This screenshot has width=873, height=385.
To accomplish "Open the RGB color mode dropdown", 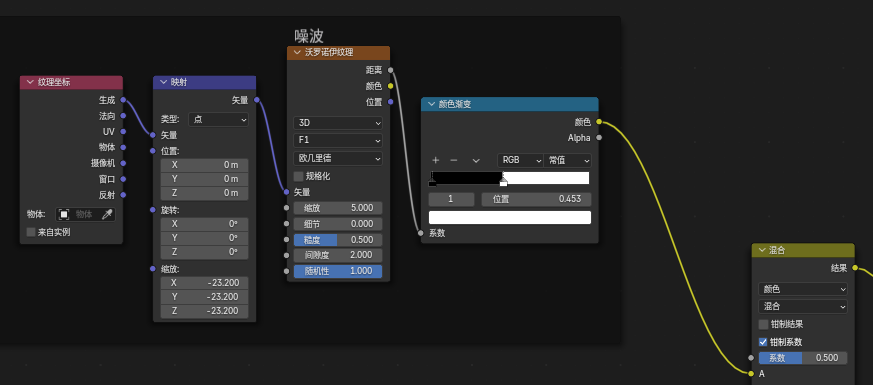I will (x=520, y=160).
